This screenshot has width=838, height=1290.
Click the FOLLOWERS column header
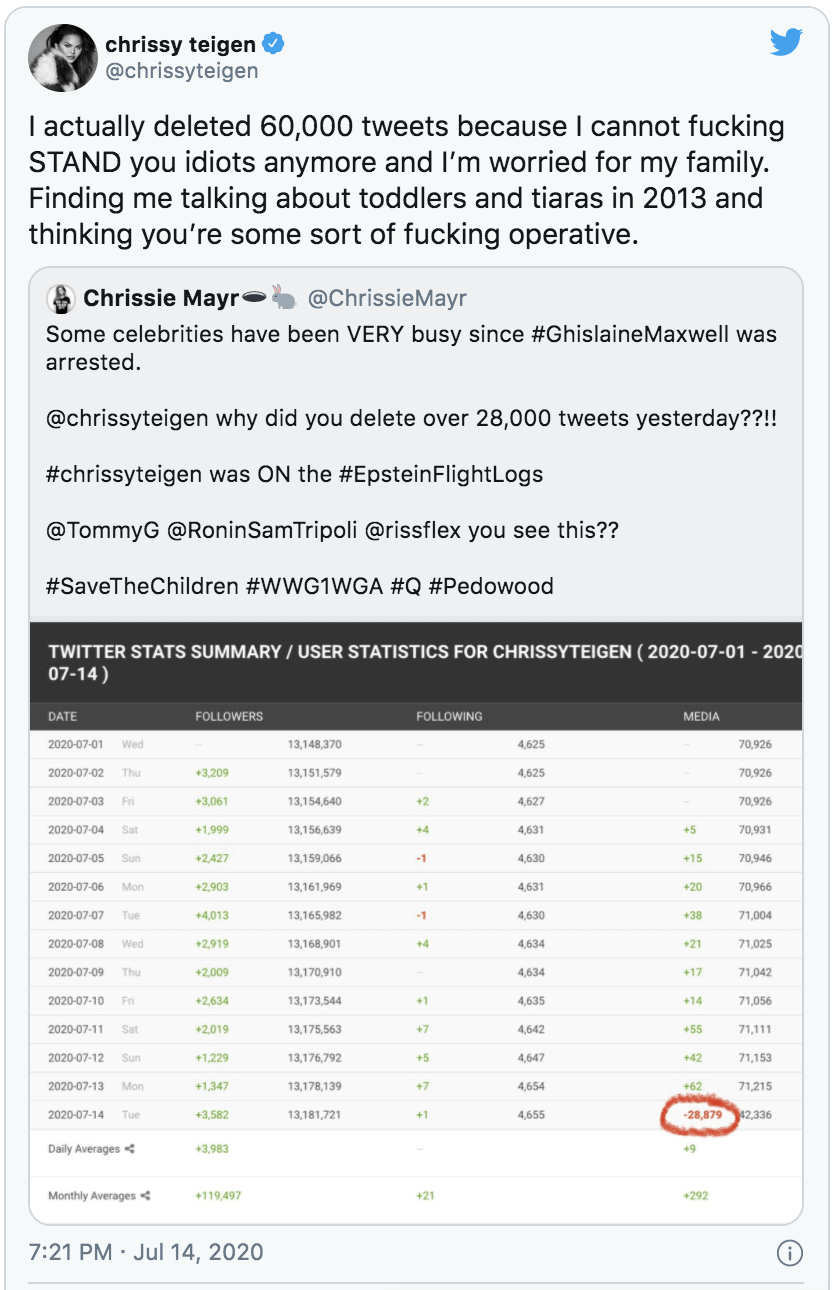[229, 716]
